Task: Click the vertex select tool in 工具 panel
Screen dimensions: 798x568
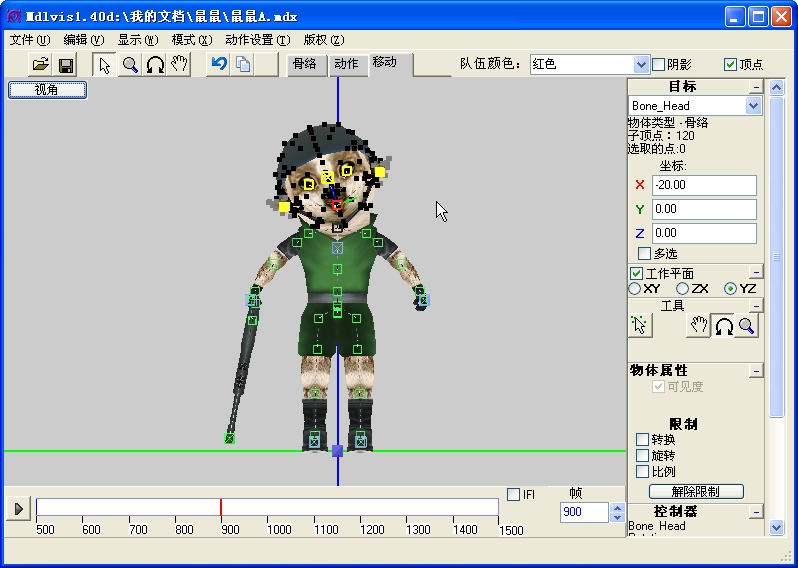Action: click(x=640, y=325)
